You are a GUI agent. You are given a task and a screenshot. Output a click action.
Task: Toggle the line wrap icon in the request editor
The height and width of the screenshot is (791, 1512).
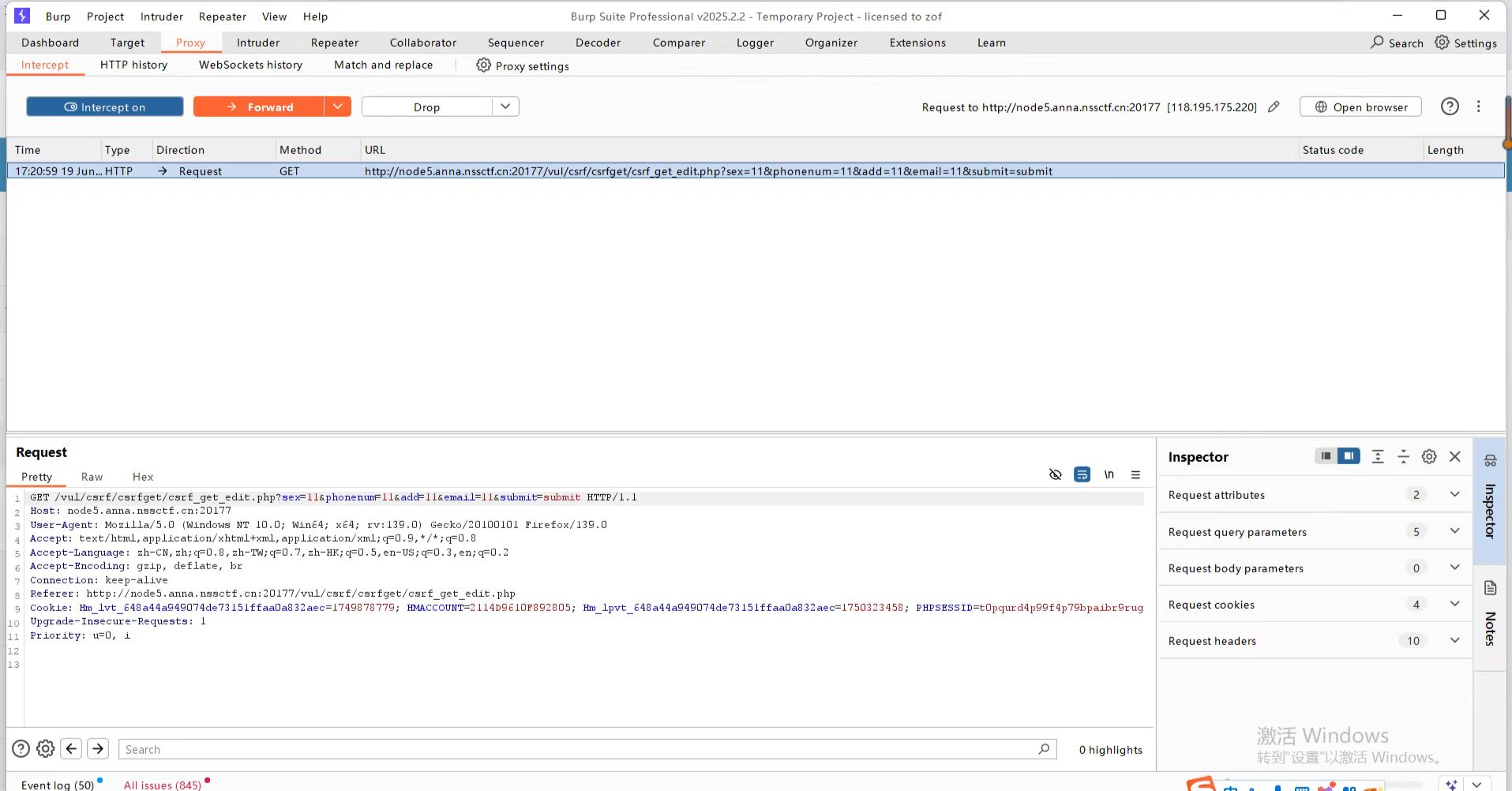[1082, 474]
